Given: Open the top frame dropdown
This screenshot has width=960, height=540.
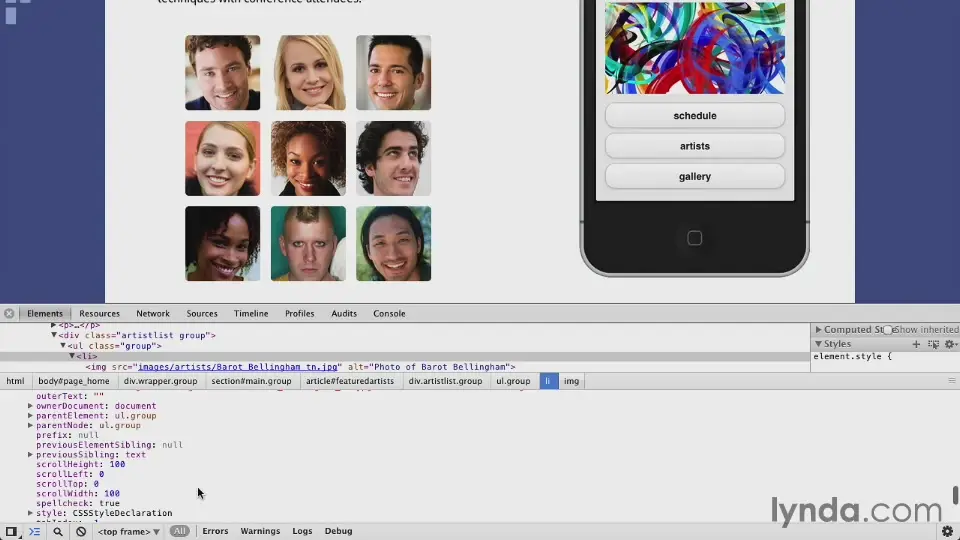Looking at the screenshot, I should click(128, 531).
